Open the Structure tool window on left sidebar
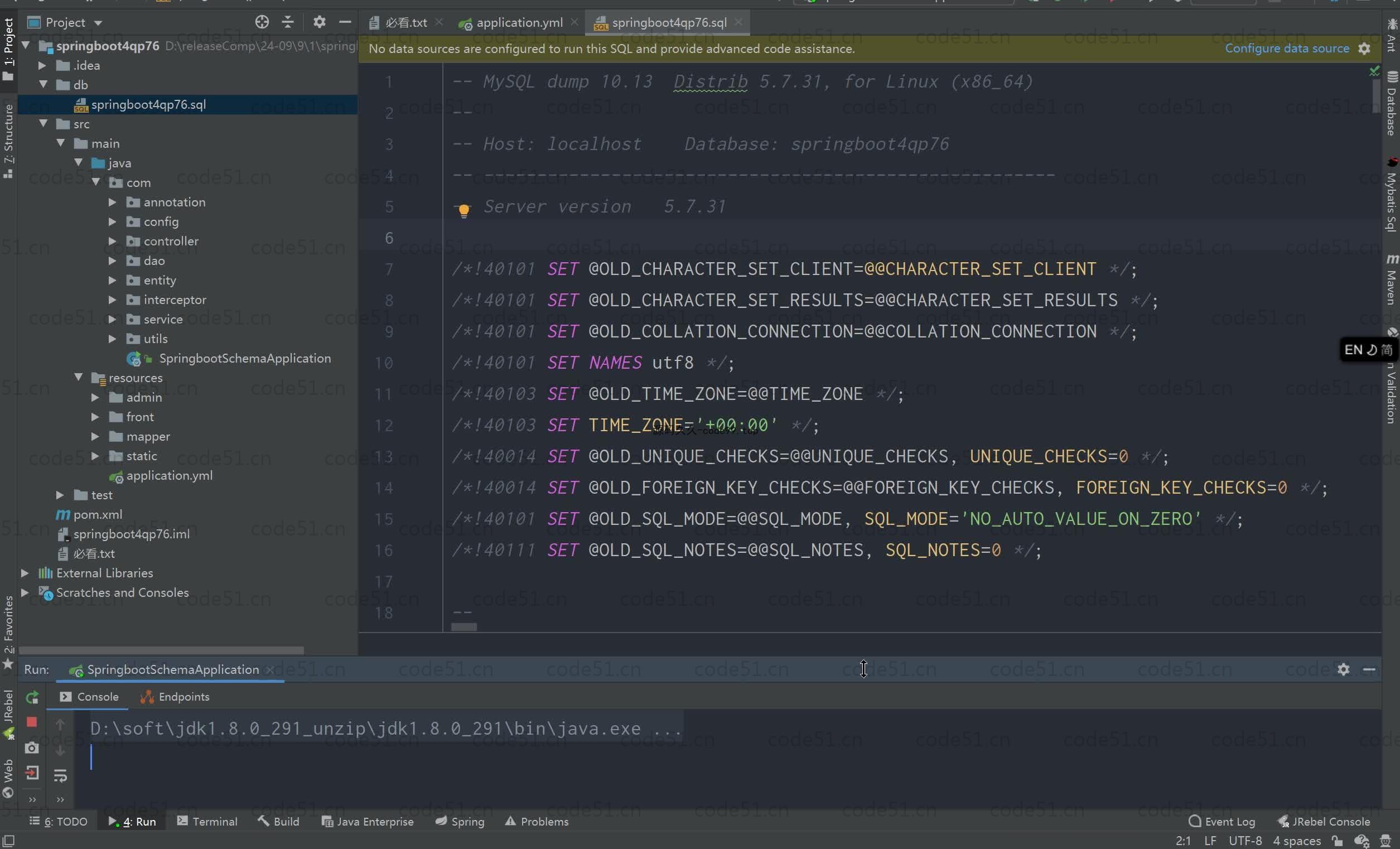Image resolution: width=1400 pixels, height=849 pixels. point(8,141)
